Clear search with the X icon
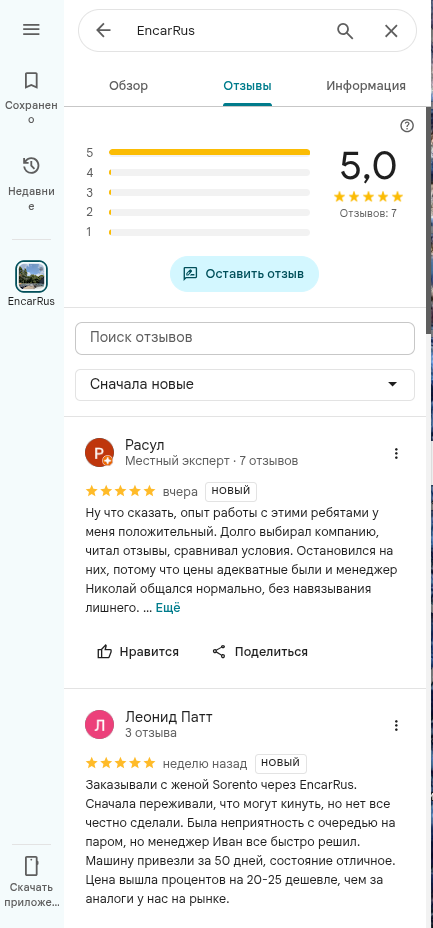 pos(391,31)
